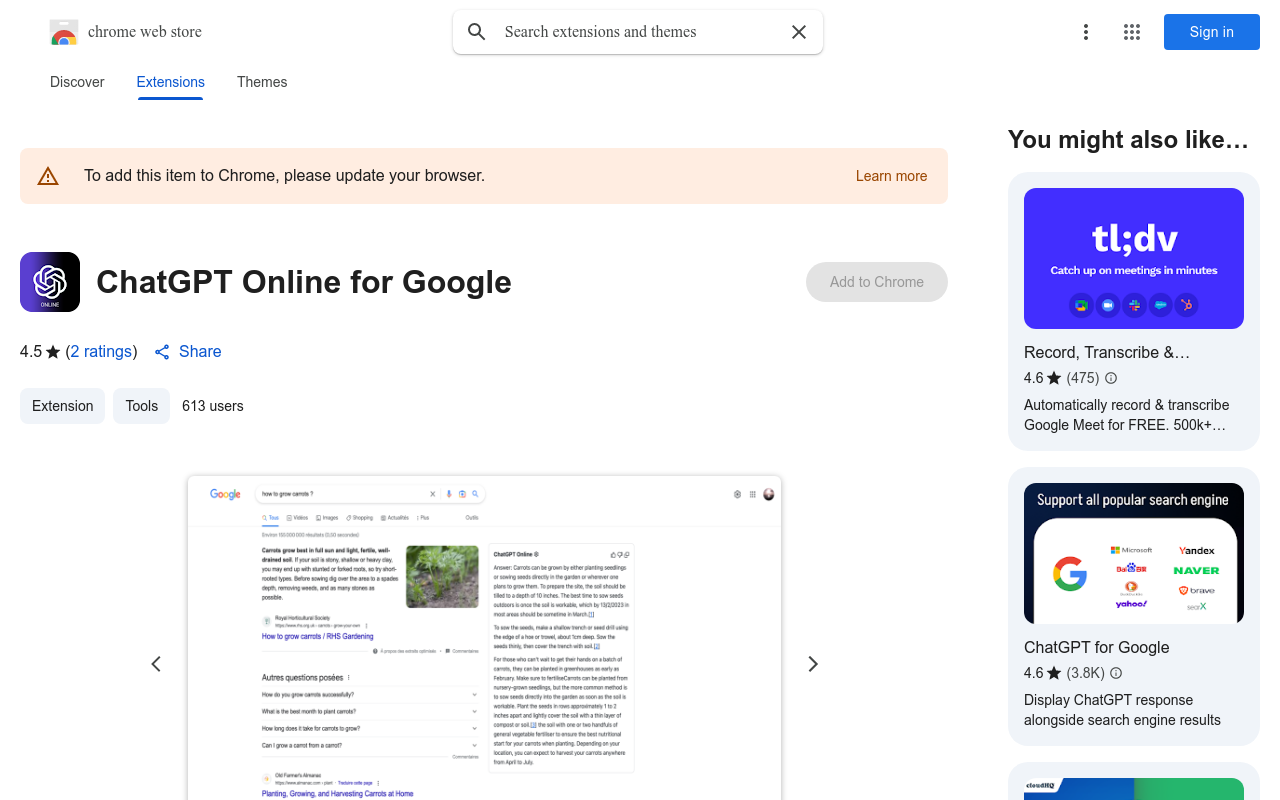The image size is (1280, 800).
Task: Click the You might also like heading
Action: (1128, 140)
